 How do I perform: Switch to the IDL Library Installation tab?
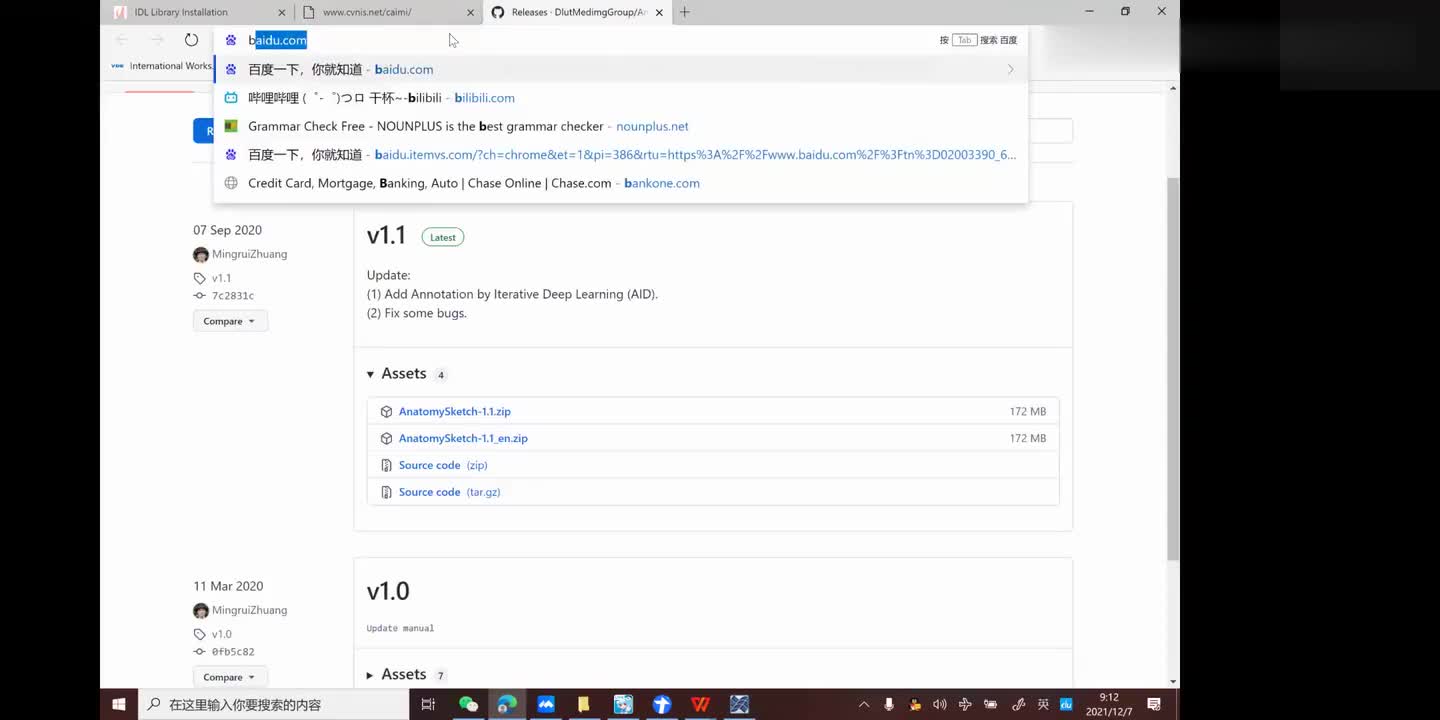coord(181,12)
